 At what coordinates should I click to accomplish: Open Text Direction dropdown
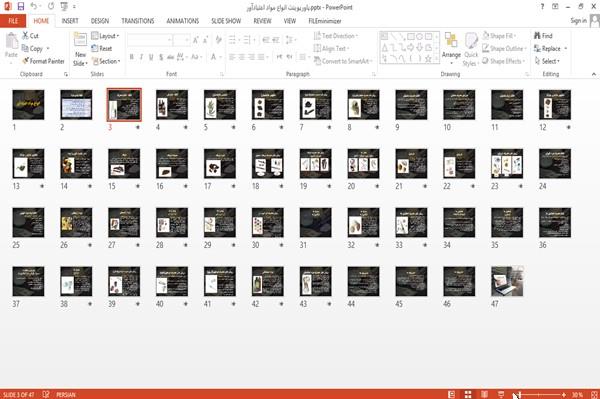(x=336, y=36)
